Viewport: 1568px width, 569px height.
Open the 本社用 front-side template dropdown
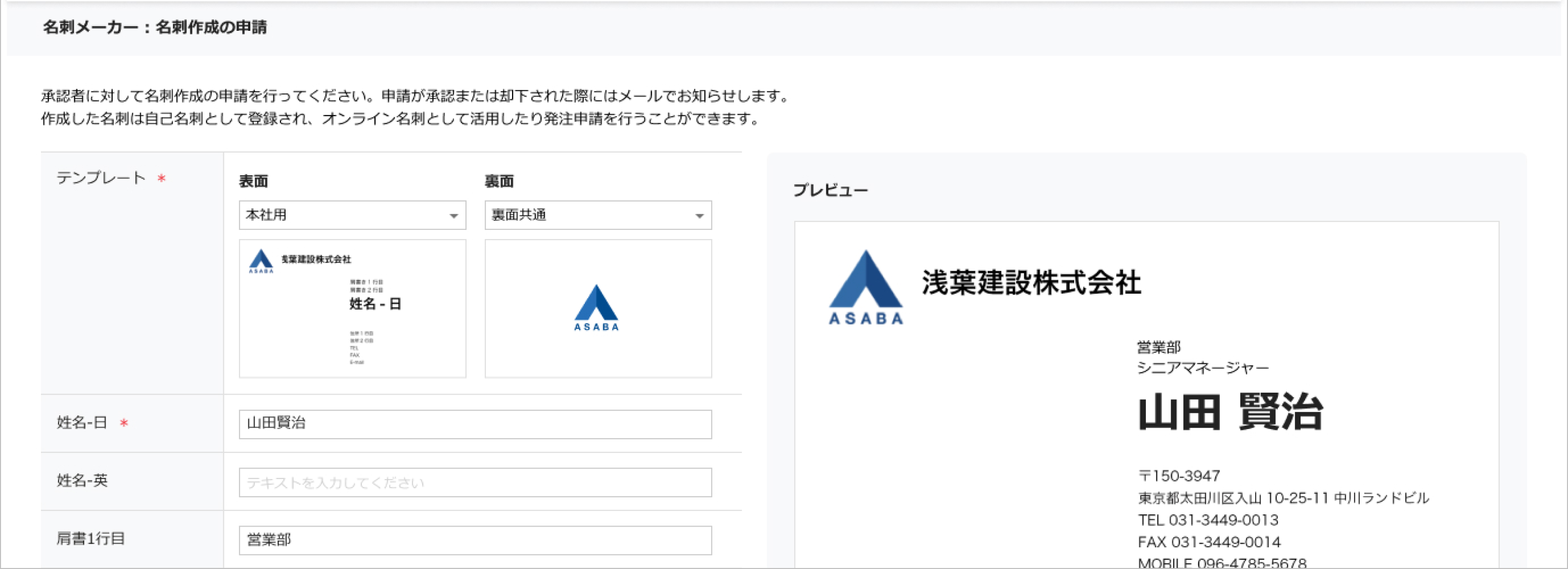click(x=352, y=215)
